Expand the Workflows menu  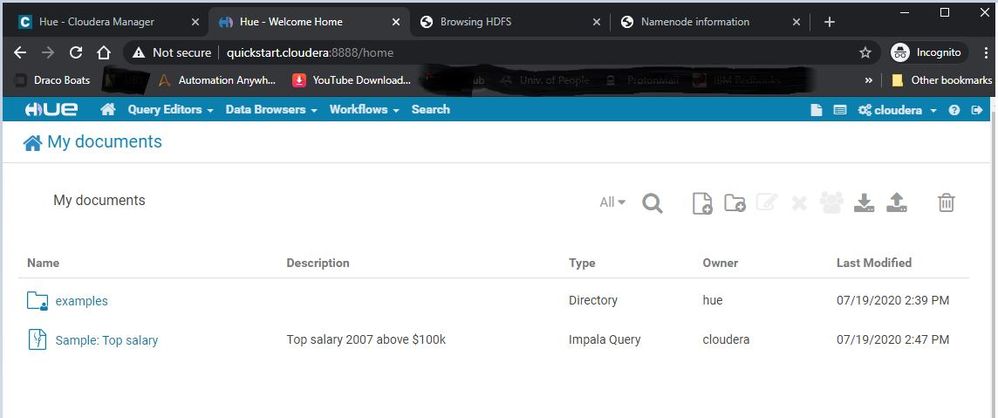[x=364, y=109]
